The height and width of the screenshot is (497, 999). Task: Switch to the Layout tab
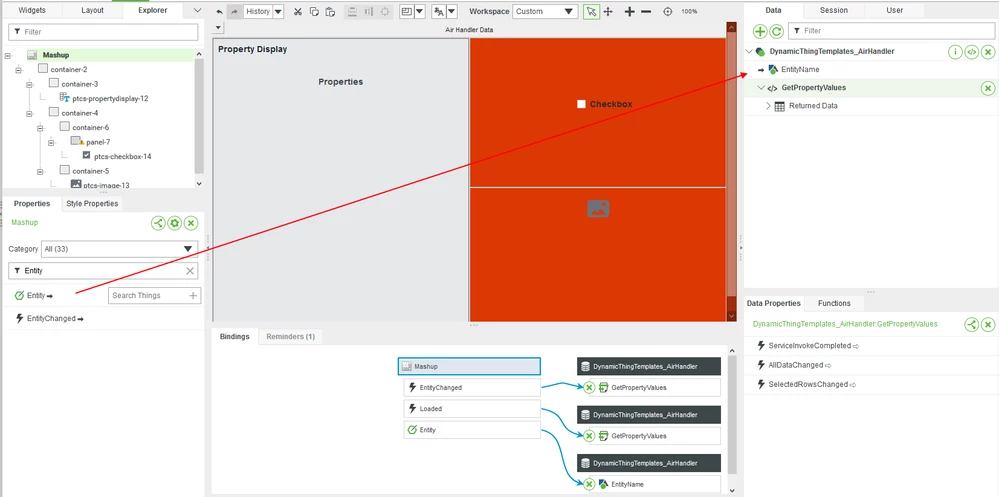point(92,10)
